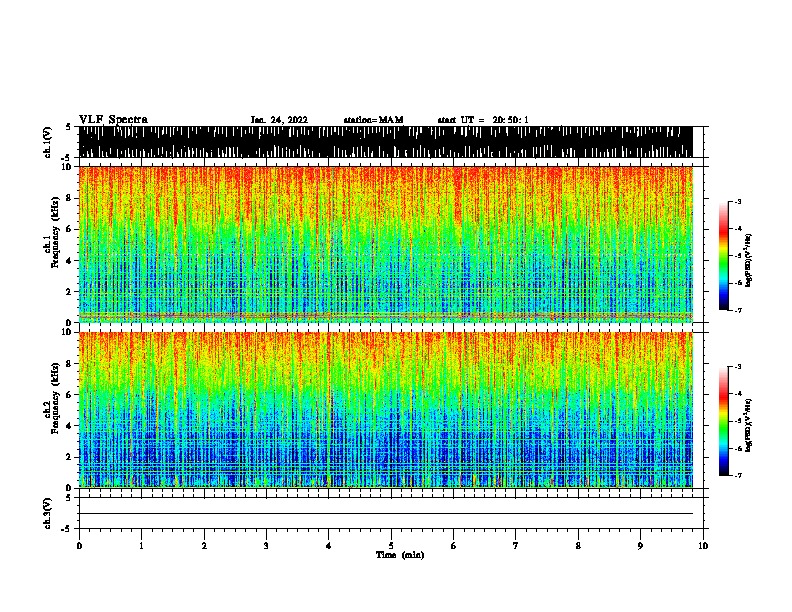The width and height of the screenshot is (792, 612).
Task: Click the "5" tick on ch.1(V) axis
Action: tap(68, 127)
